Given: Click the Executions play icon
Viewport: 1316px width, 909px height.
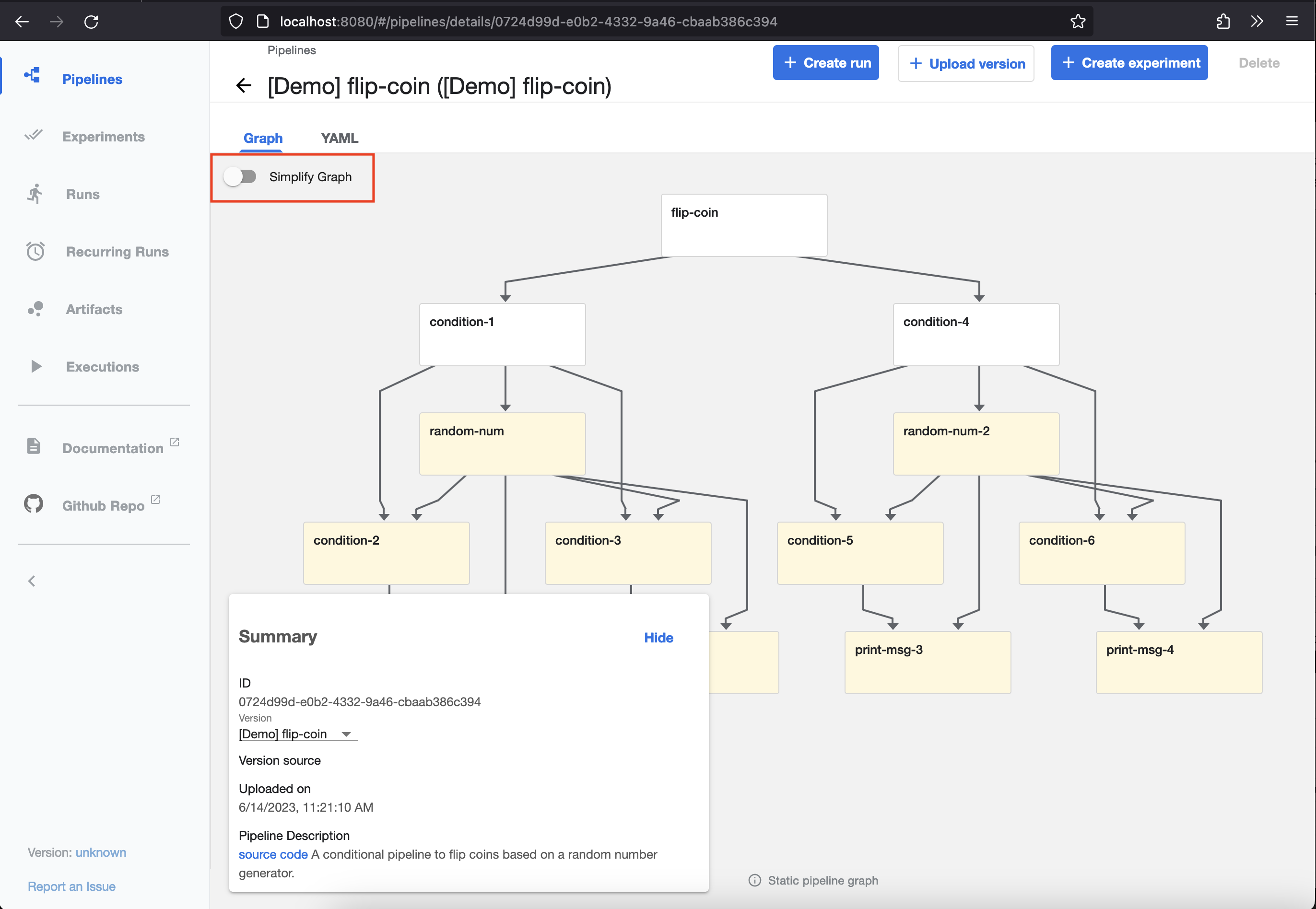Looking at the screenshot, I should (36, 366).
